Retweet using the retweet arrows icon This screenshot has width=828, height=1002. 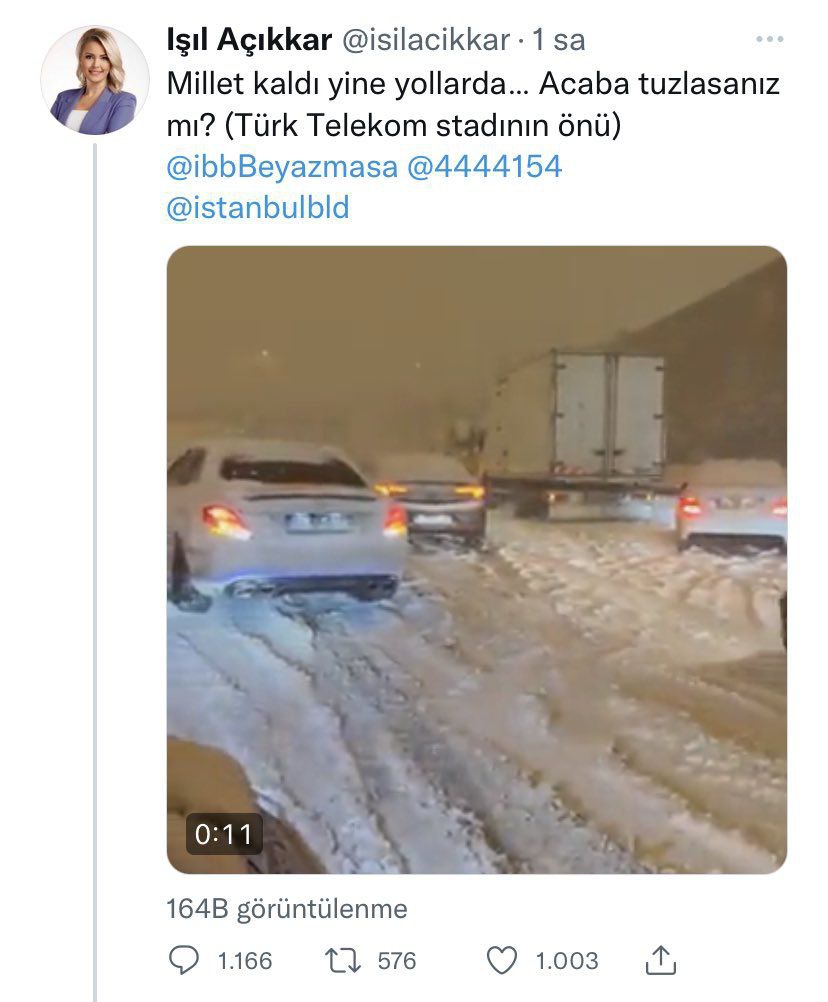click(342, 961)
